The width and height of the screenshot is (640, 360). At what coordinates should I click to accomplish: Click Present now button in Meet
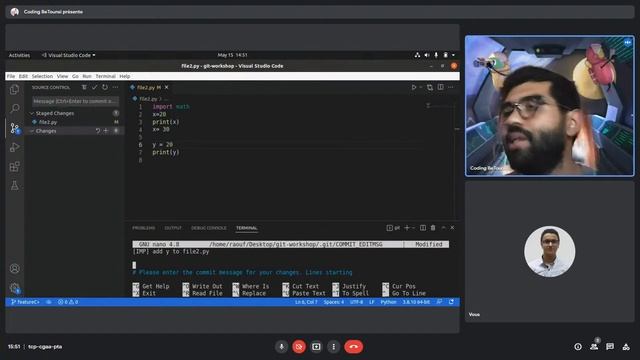pyautogui.click(x=316, y=347)
